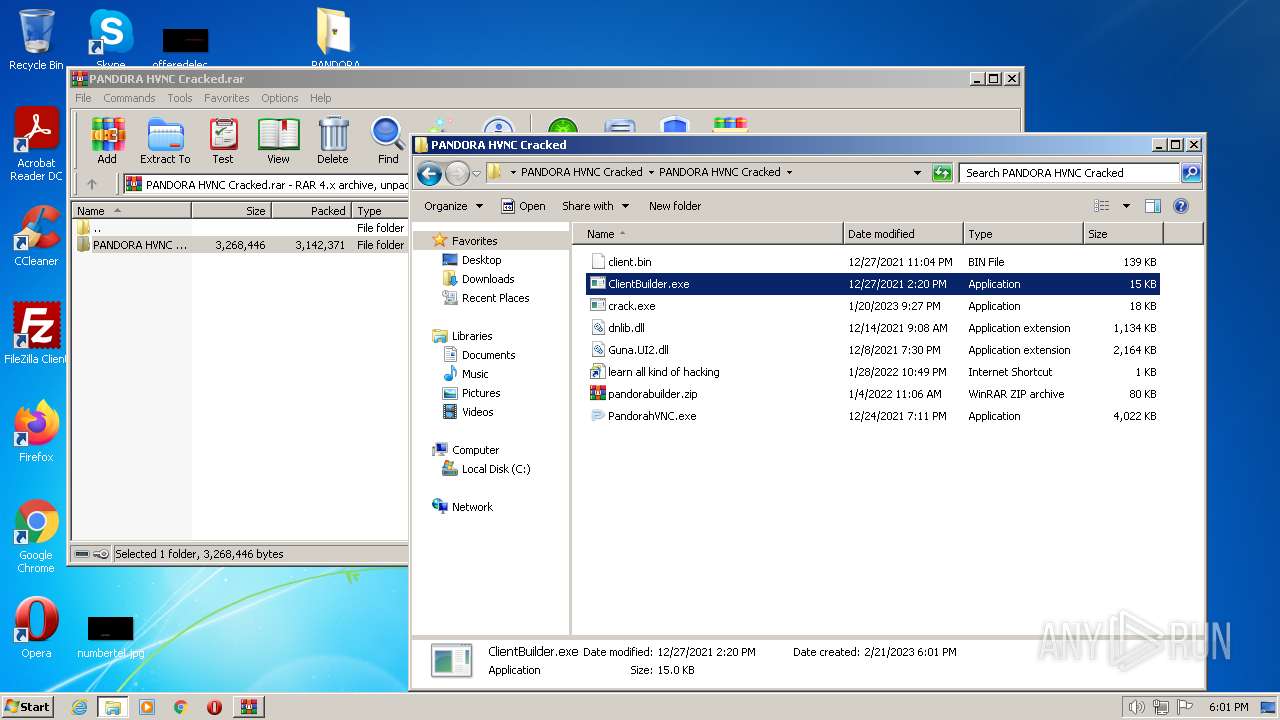Screen dimensions: 1280x720
Task: Open the Music library
Action: click(475, 374)
